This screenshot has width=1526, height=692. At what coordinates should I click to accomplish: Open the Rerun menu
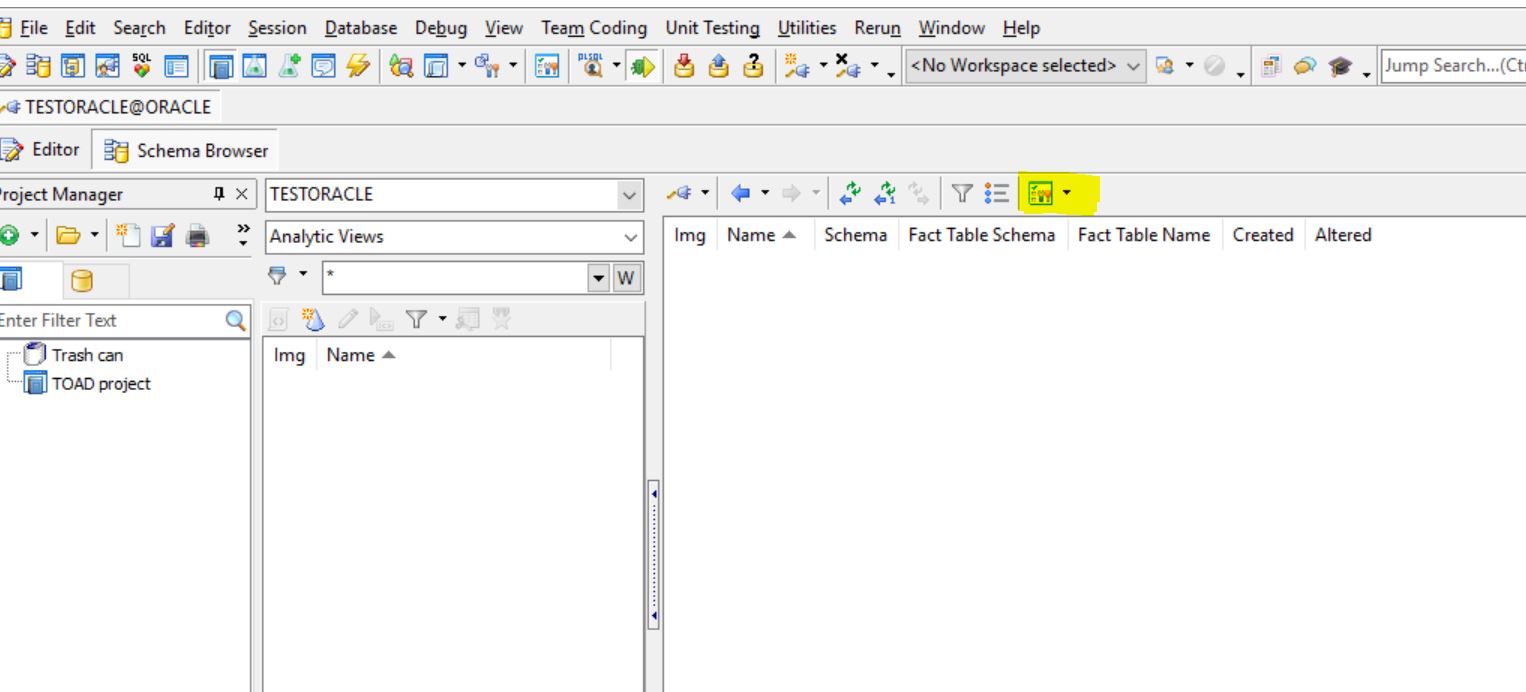(x=877, y=28)
